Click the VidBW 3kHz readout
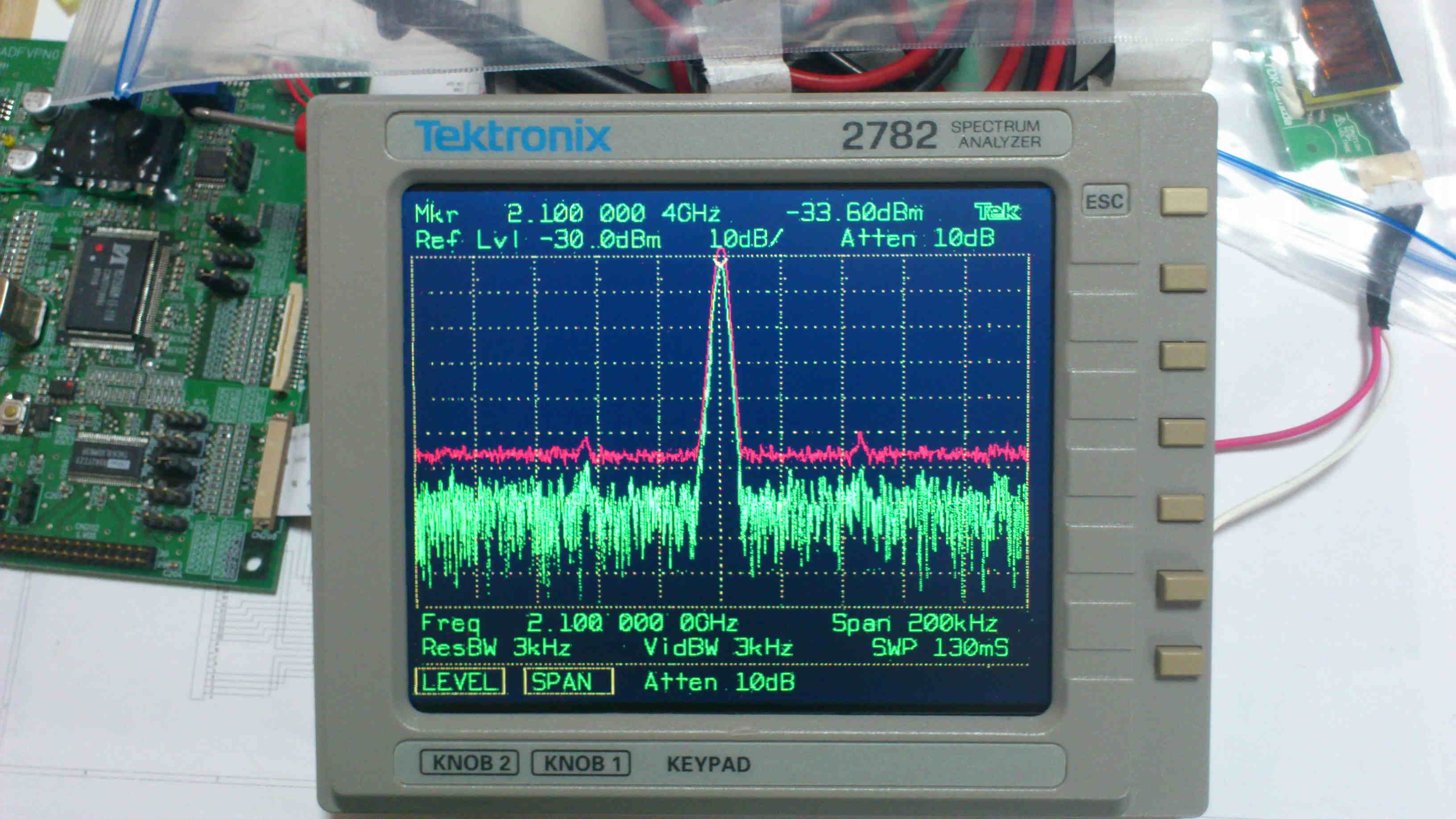Viewport: 1456px width, 819px height. tap(718, 647)
